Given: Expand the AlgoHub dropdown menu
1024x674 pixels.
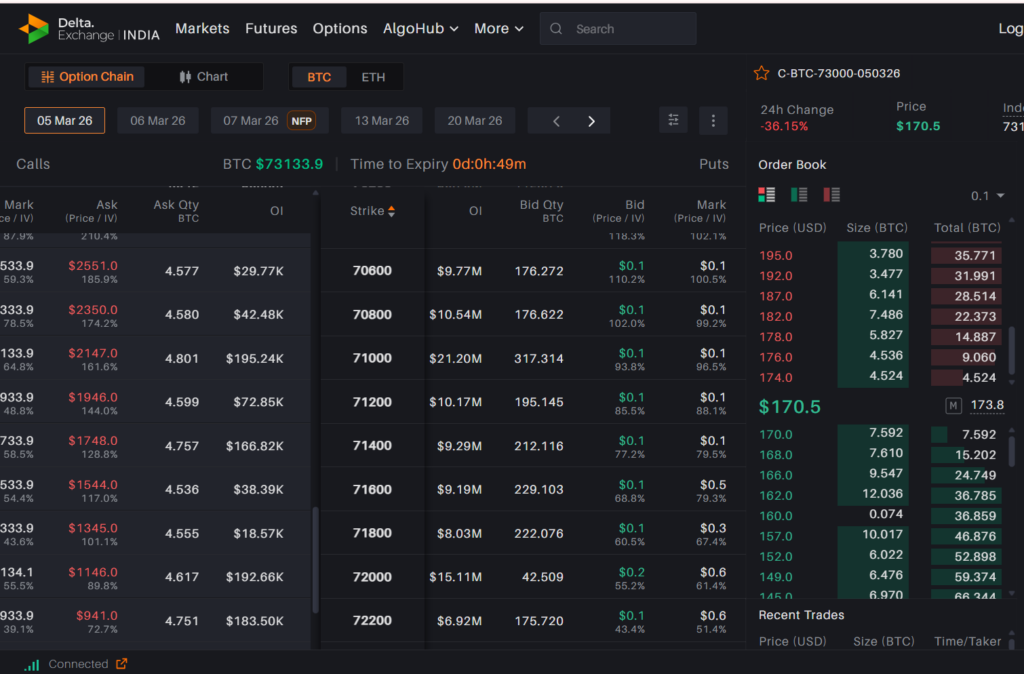Looking at the screenshot, I should 420,29.
